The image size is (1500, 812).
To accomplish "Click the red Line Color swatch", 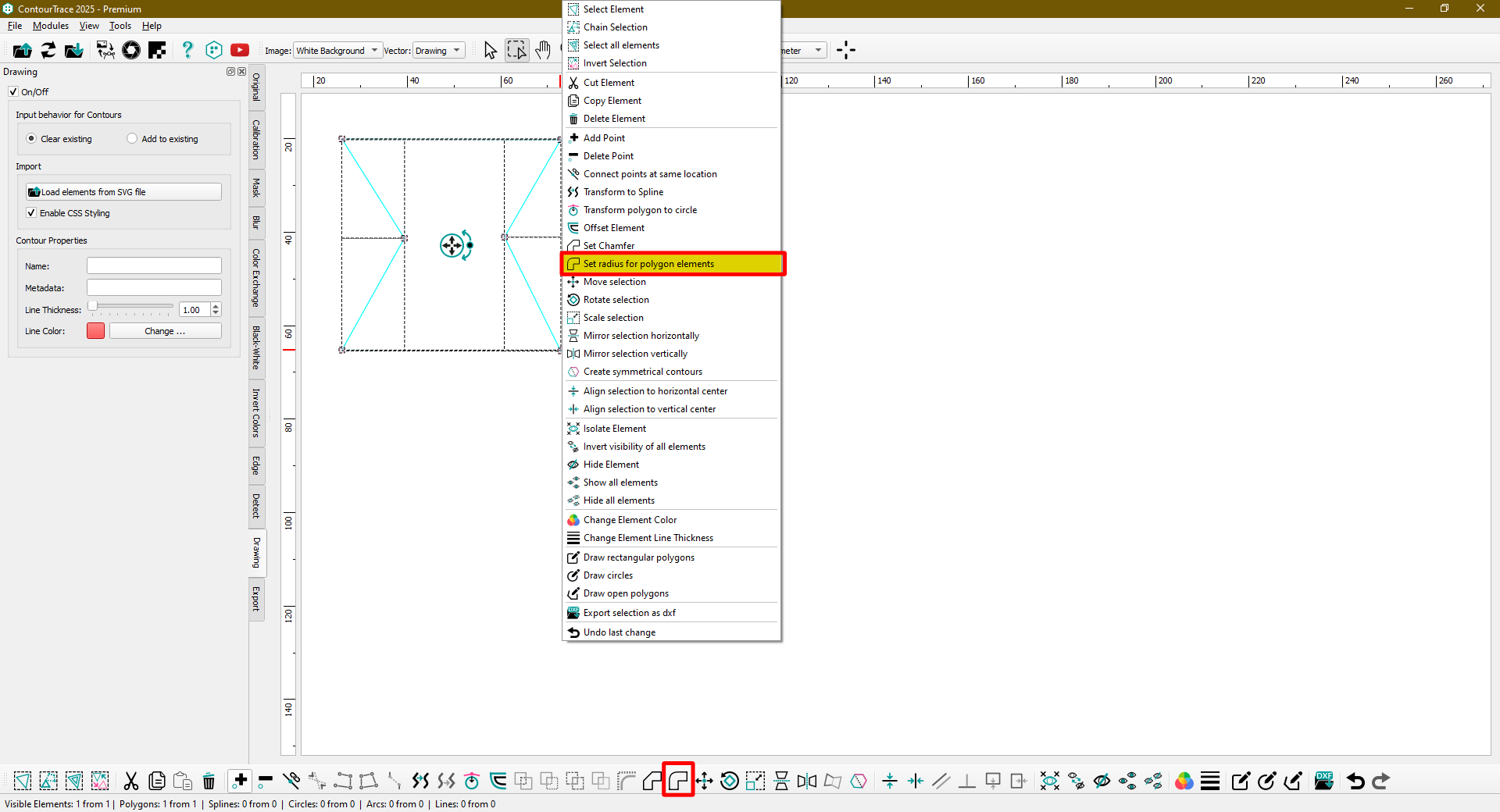I will (95, 331).
